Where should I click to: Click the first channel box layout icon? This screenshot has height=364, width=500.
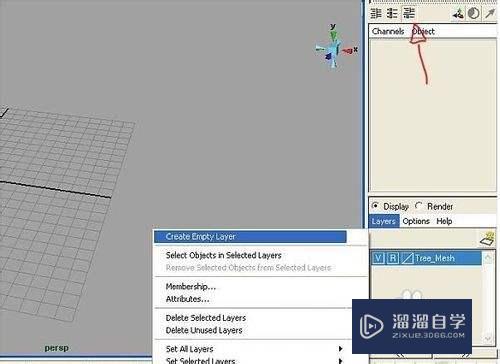tap(376, 13)
